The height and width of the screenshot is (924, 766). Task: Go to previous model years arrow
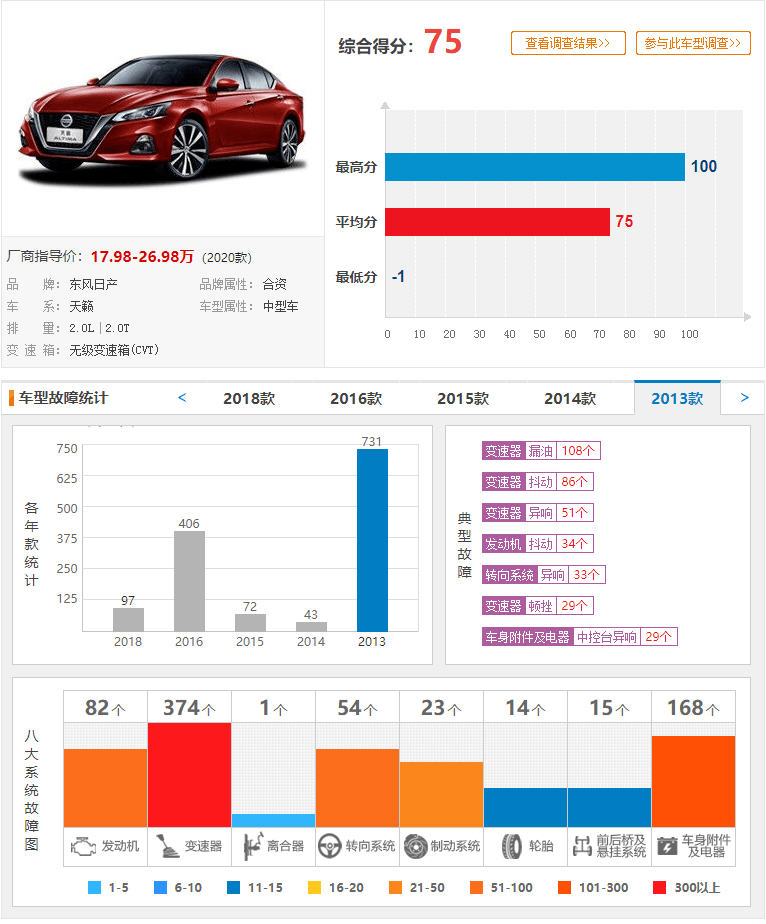click(182, 398)
